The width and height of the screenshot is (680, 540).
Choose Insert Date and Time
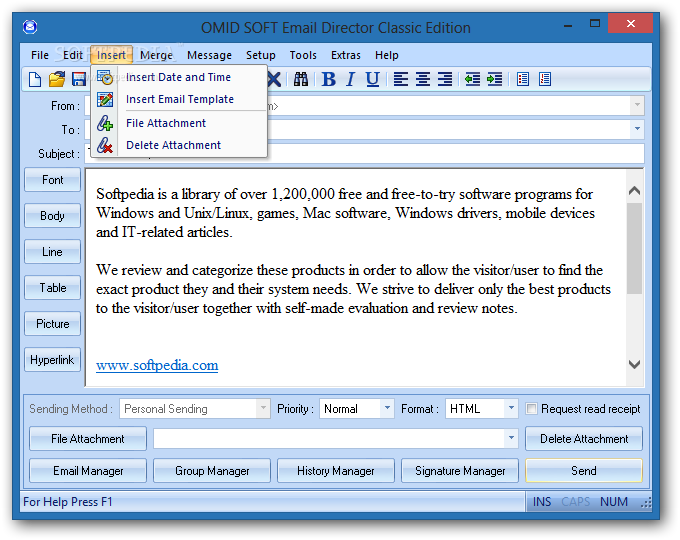click(x=179, y=78)
